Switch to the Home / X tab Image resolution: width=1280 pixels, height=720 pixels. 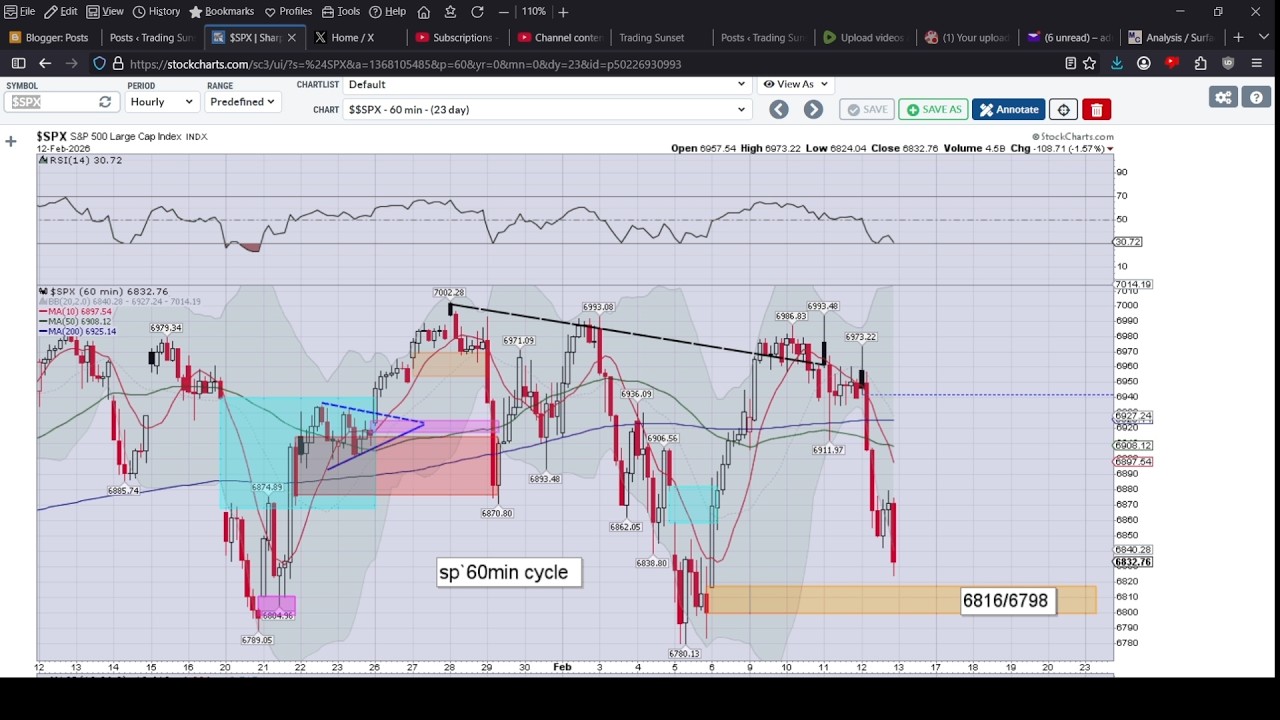[354, 38]
